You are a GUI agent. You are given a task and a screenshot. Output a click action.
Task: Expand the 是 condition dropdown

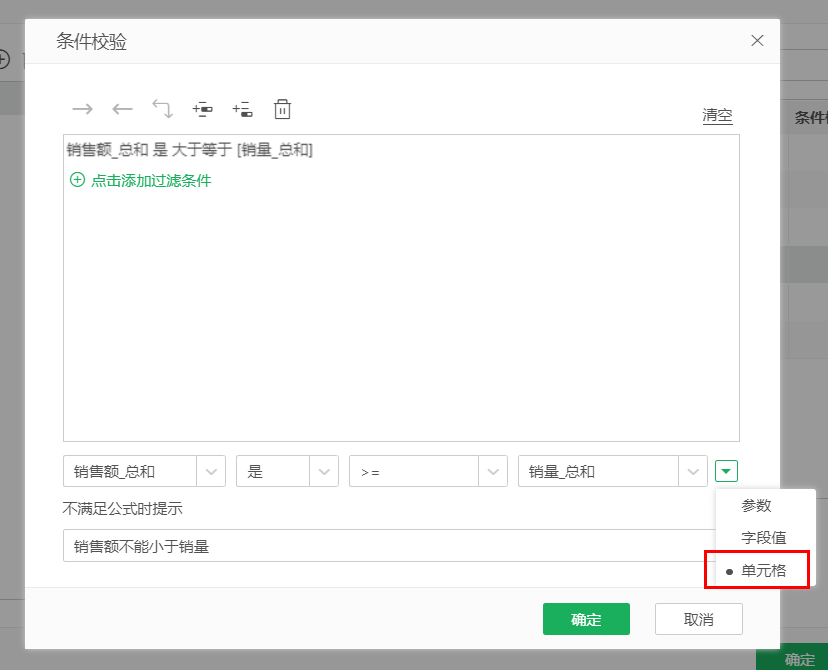tap(324, 471)
